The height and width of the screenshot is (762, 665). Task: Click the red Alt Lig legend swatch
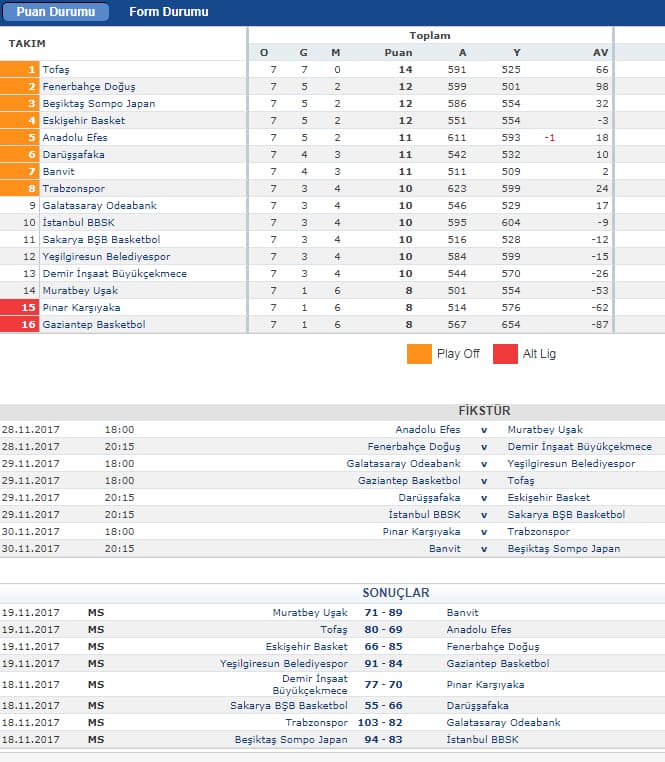(505, 354)
